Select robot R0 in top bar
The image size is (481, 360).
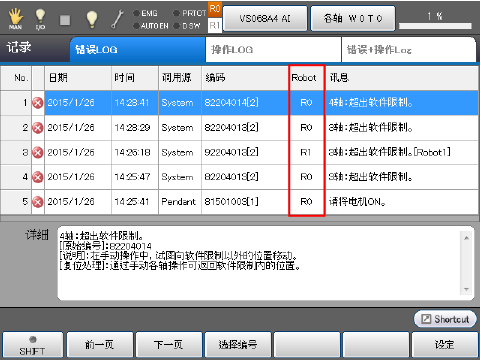tap(215, 9)
